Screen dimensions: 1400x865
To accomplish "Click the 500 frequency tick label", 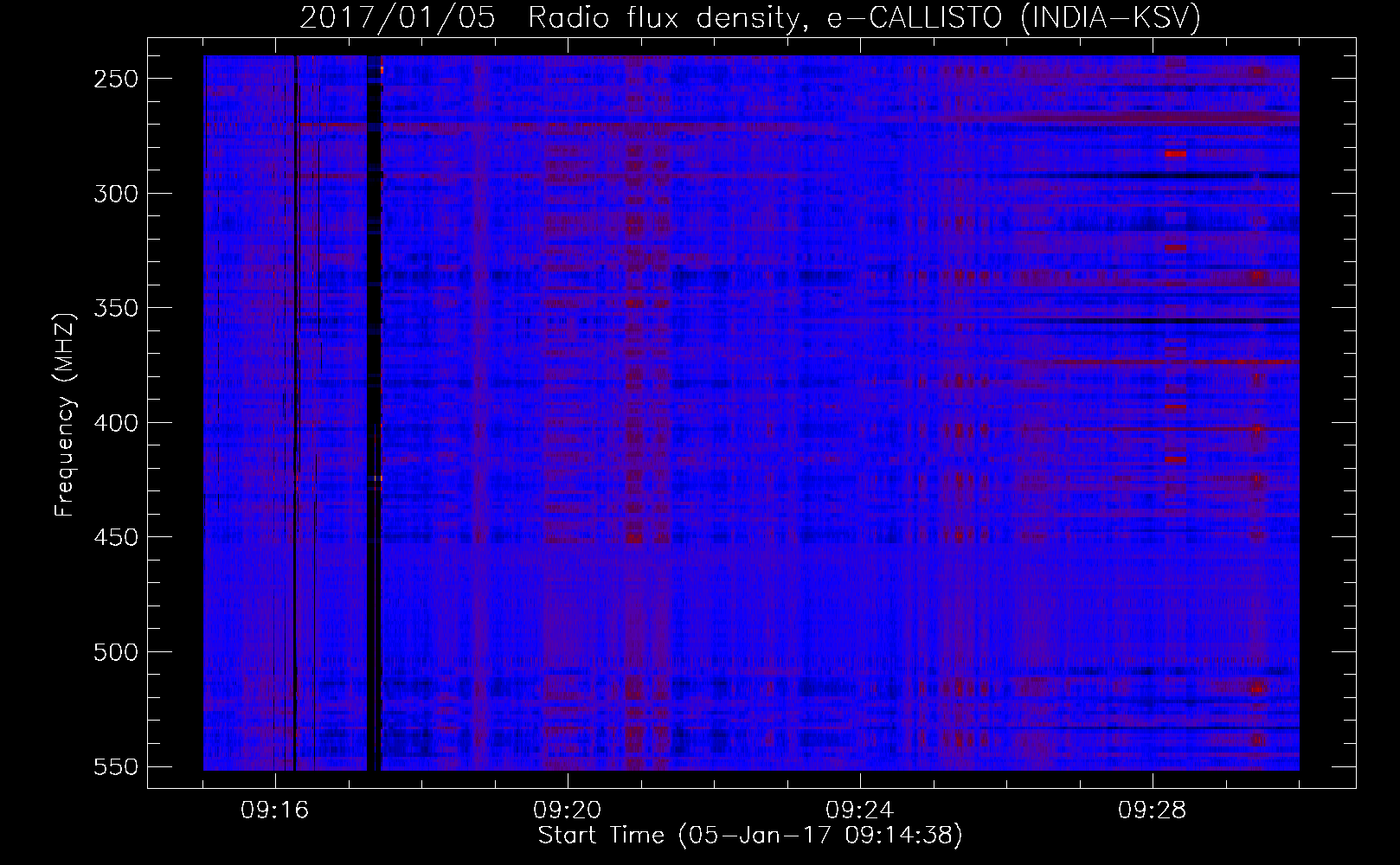I will pos(115,652).
